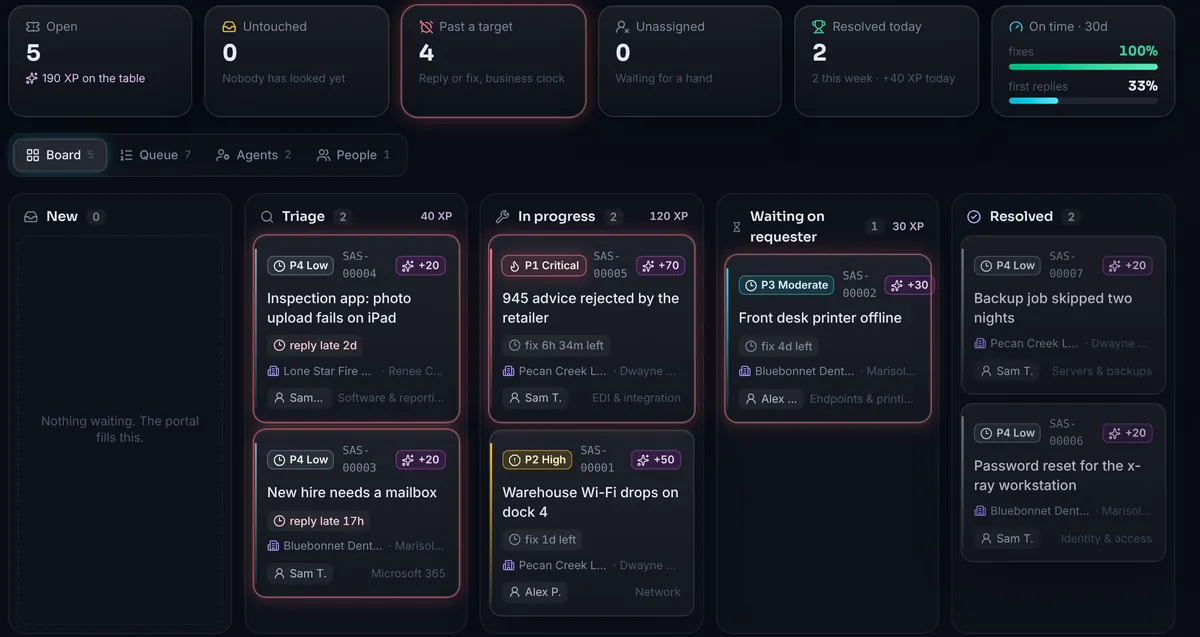Click P1 Critical badge on SAS-00005
Screen dimensions: 1200x637
(x=544, y=266)
